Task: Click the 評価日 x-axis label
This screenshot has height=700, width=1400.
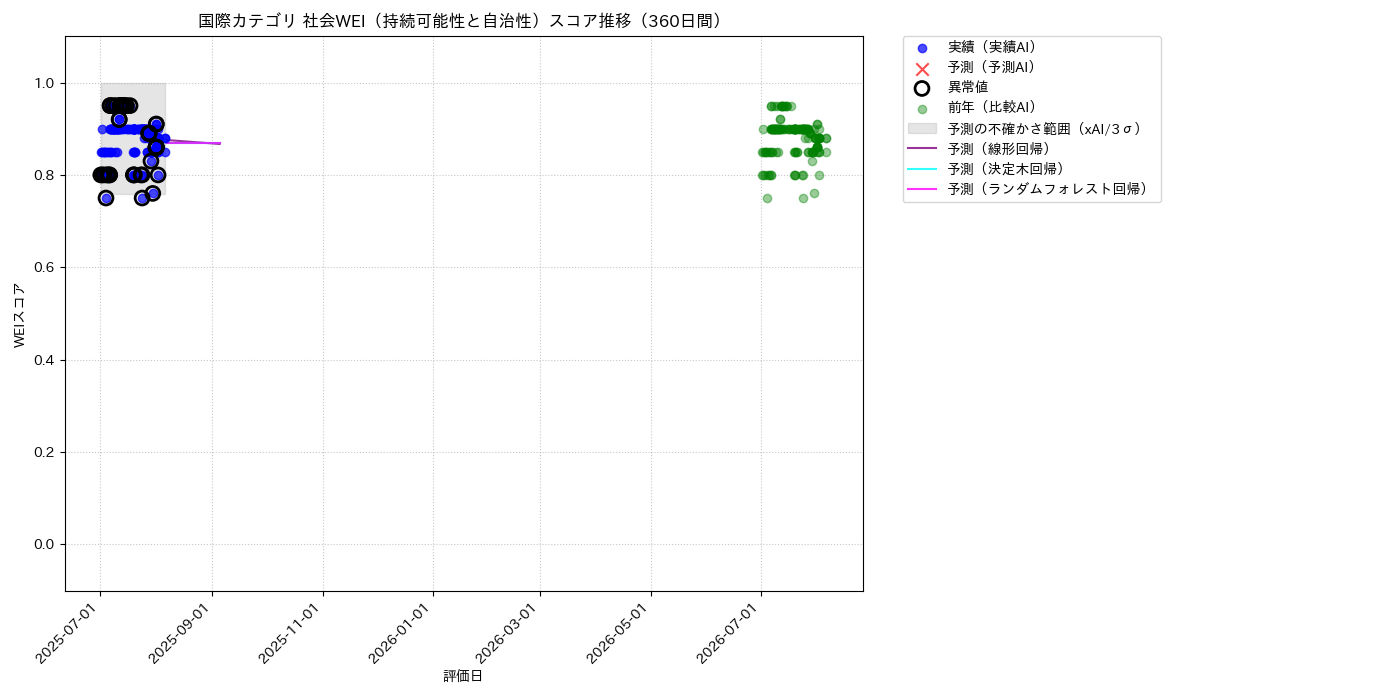Action: point(463,676)
